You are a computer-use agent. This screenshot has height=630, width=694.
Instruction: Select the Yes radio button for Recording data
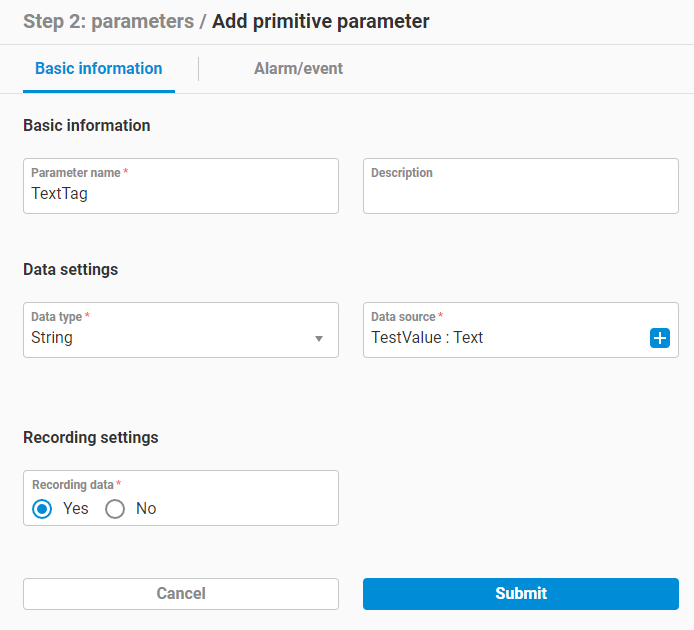(x=42, y=509)
